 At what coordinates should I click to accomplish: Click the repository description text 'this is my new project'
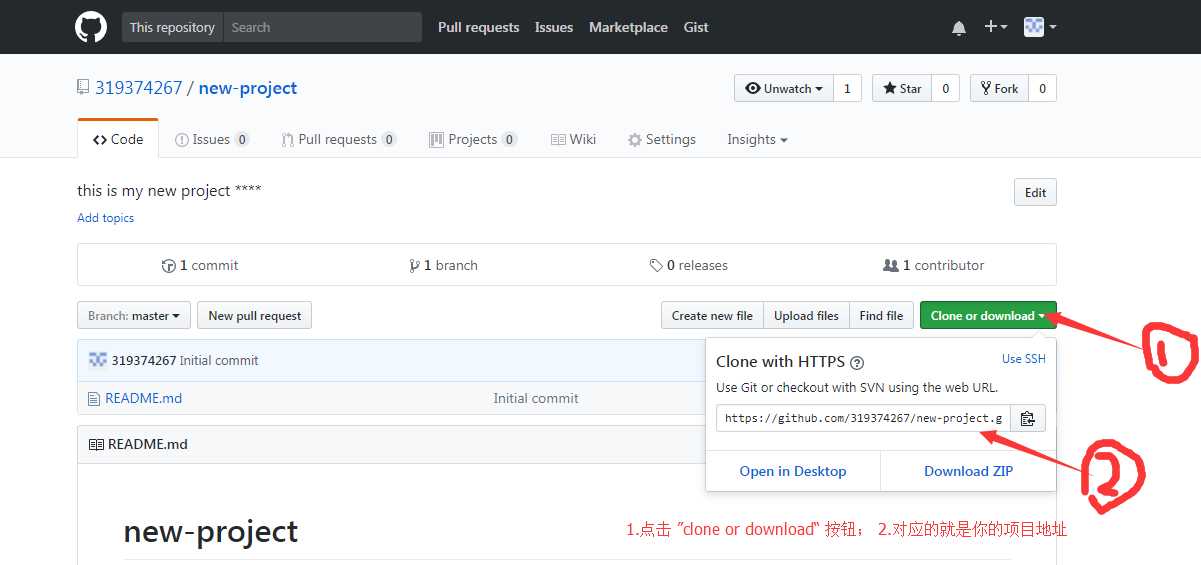tap(169, 190)
